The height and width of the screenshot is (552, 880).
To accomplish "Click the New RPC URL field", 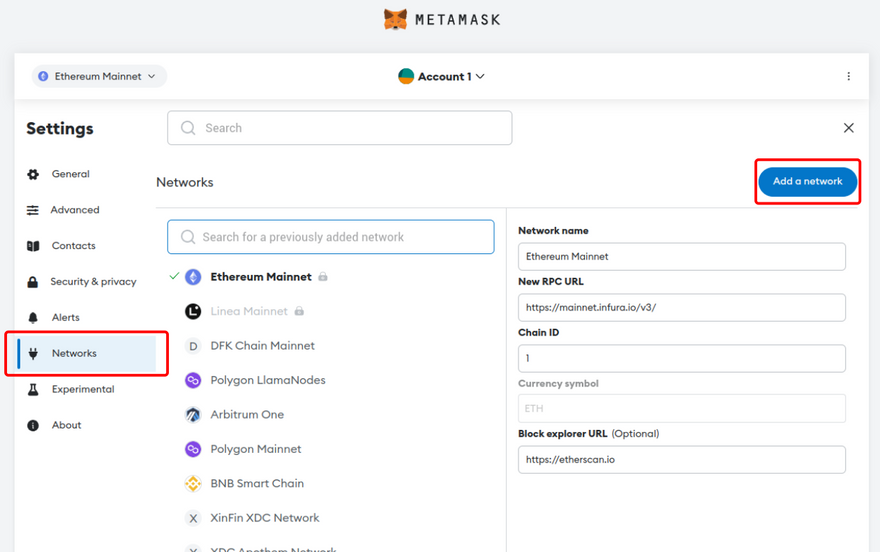I will click(681, 308).
